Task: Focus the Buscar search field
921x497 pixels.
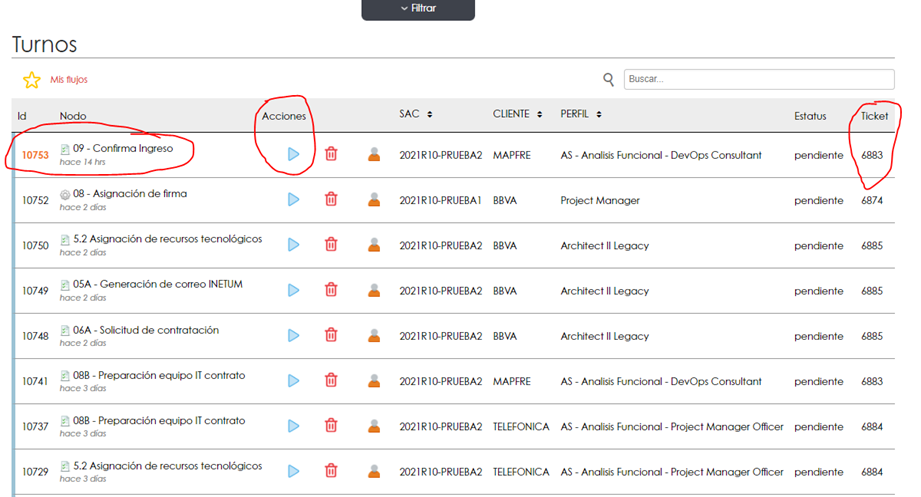Action: [x=759, y=79]
